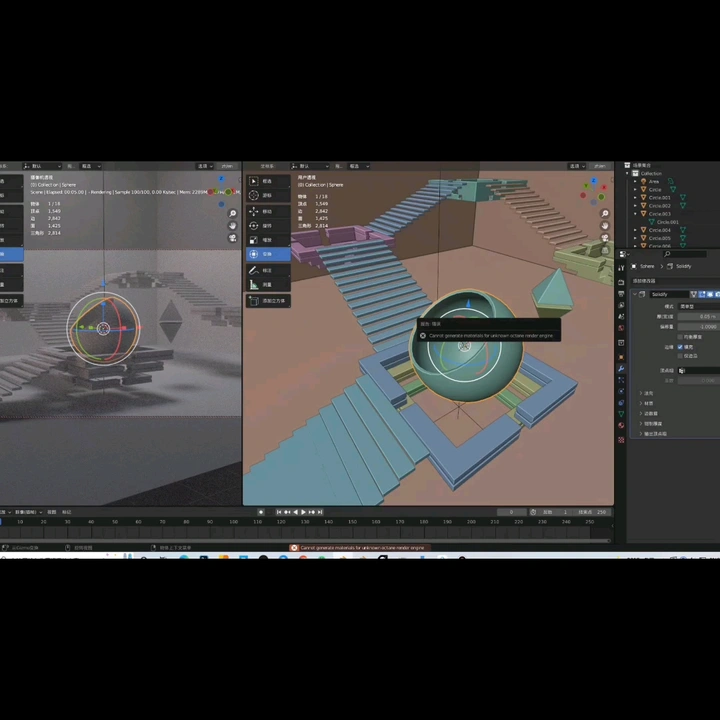Click the Add Cube tool icon
This screenshot has height=720, width=720.
click(254, 300)
